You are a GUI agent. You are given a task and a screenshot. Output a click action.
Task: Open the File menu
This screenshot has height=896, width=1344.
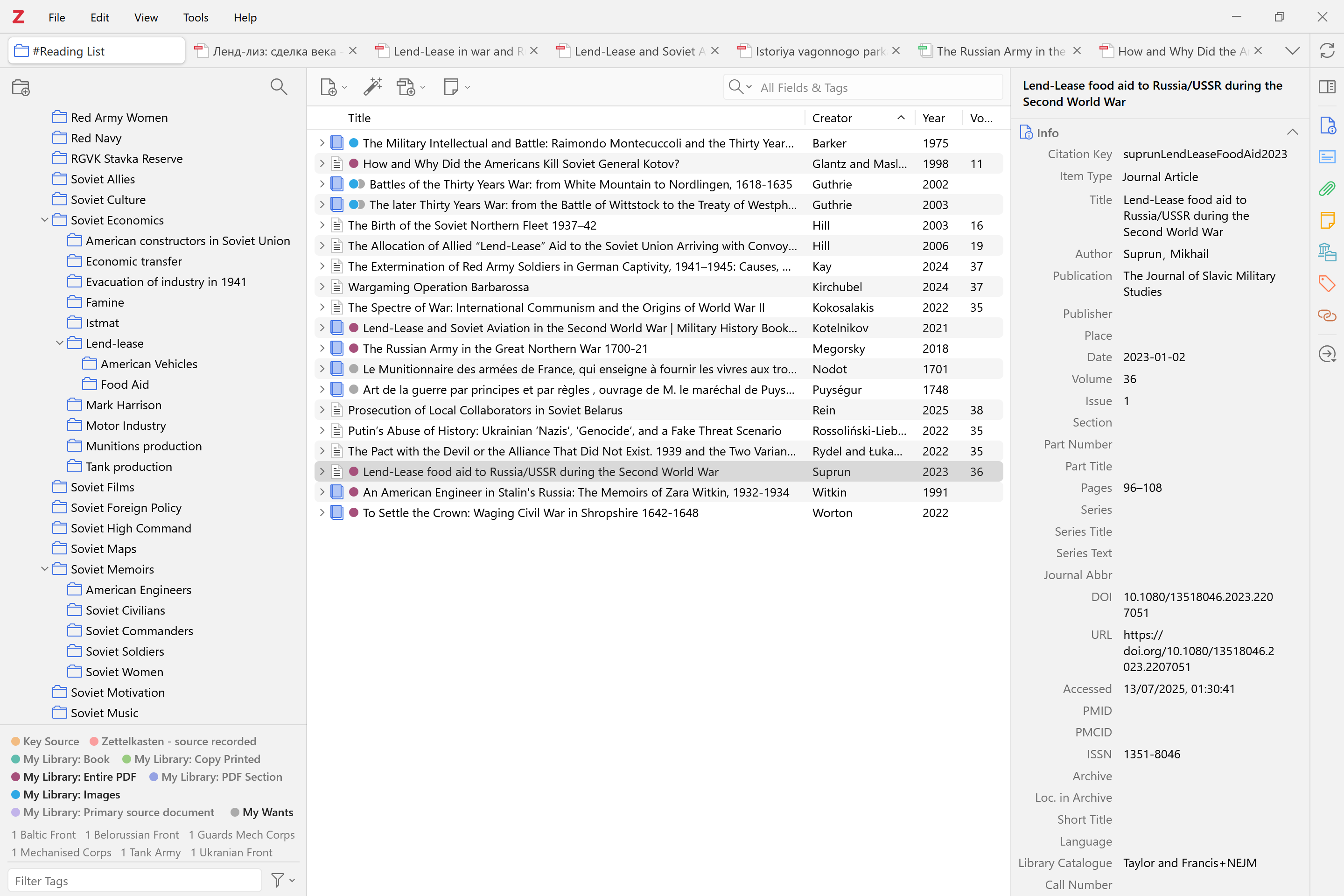tap(56, 18)
